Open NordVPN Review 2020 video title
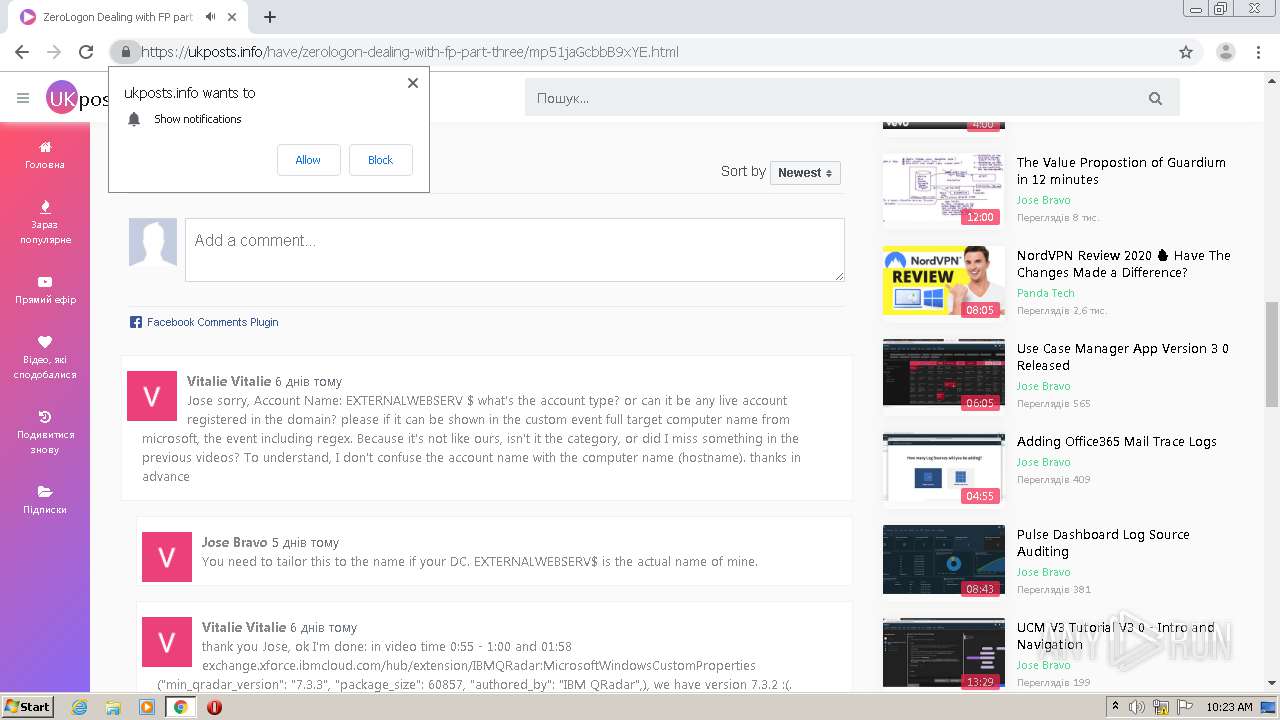The image size is (1280, 720). point(1124,264)
